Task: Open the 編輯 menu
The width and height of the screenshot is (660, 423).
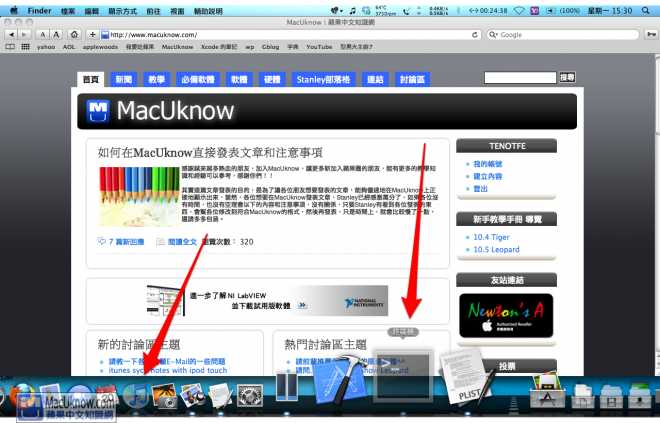Action: pos(92,11)
